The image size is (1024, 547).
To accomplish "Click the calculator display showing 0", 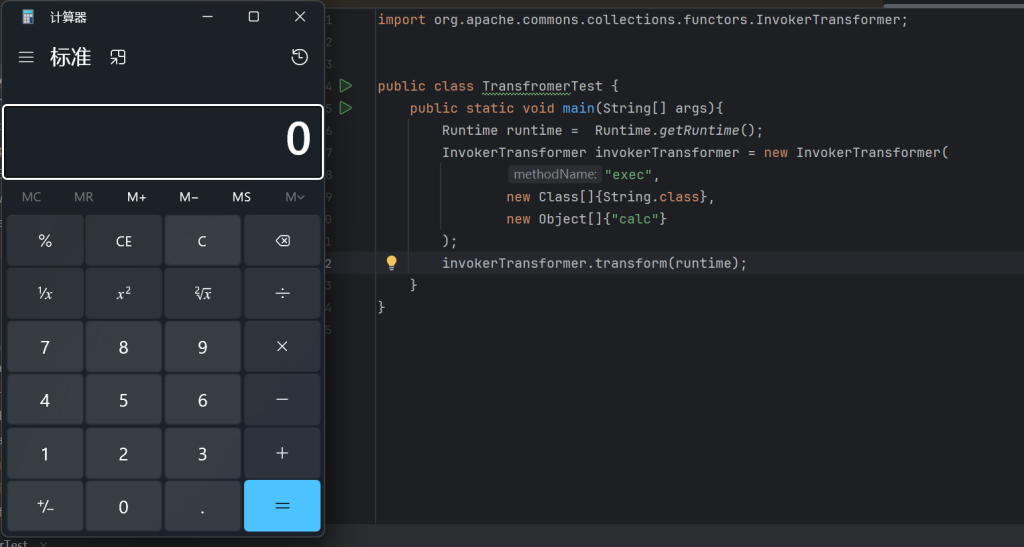I will coord(163,141).
